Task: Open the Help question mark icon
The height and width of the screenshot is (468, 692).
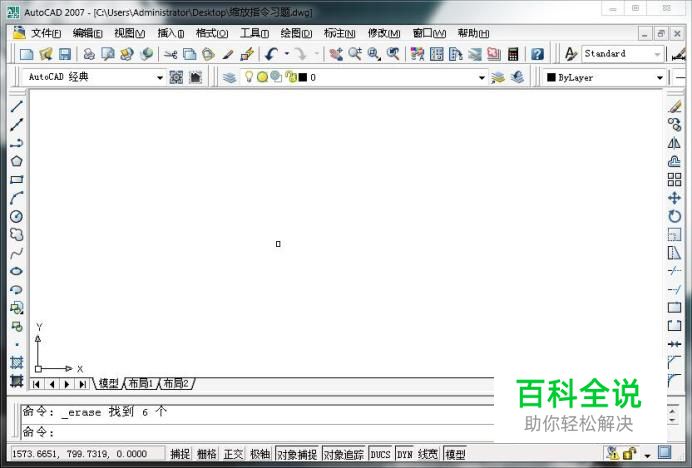Action: (x=537, y=54)
